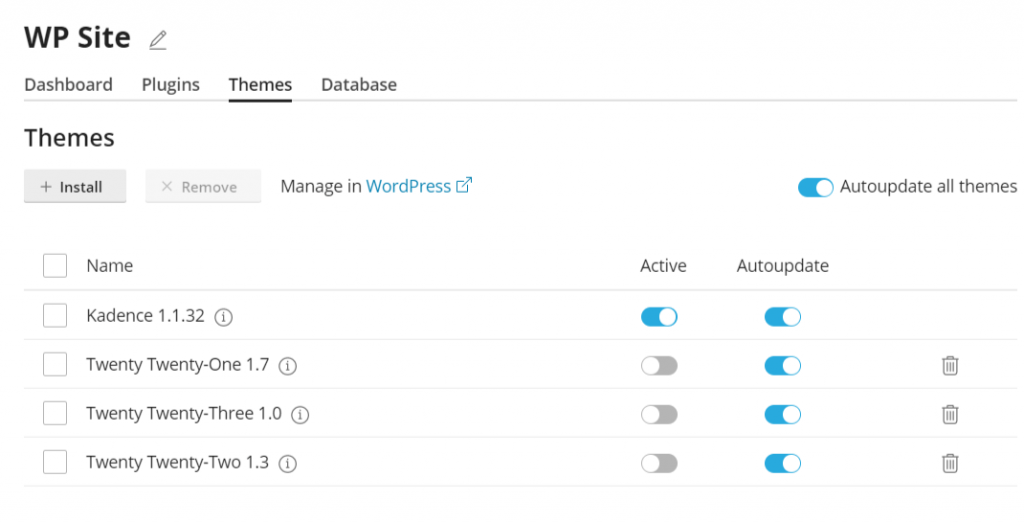Image resolution: width=1024 pixels, height=522 pixels.
Task: Open the WordPress external link
Action: coord(418,186)
